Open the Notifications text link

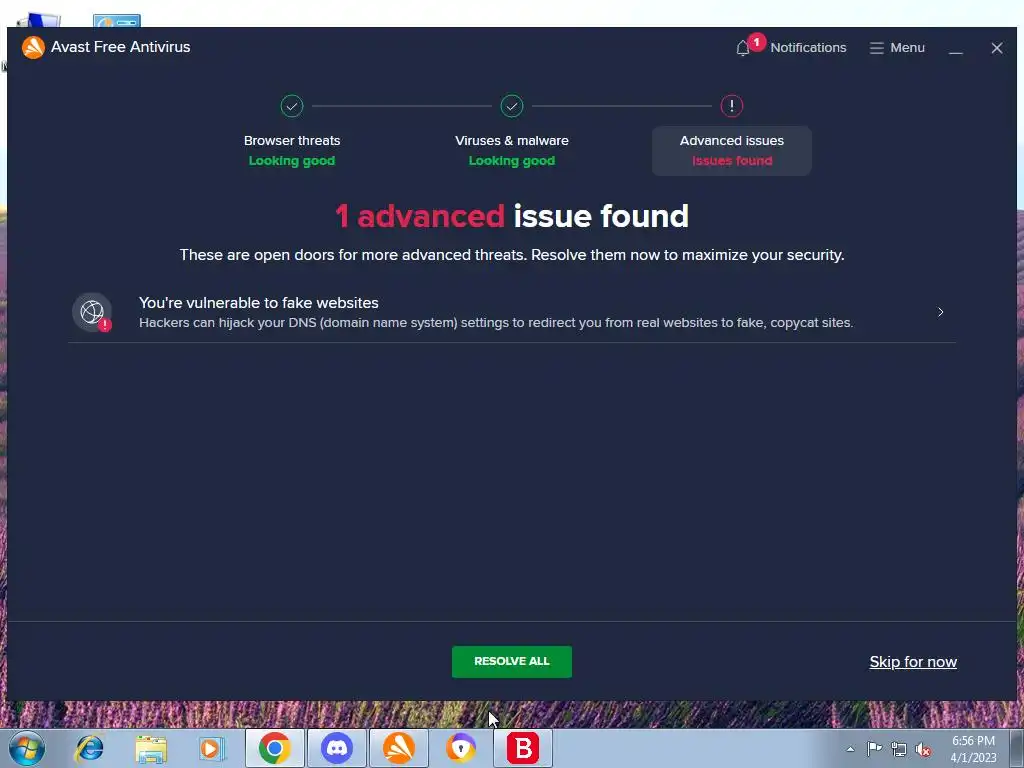click(808, 48)
